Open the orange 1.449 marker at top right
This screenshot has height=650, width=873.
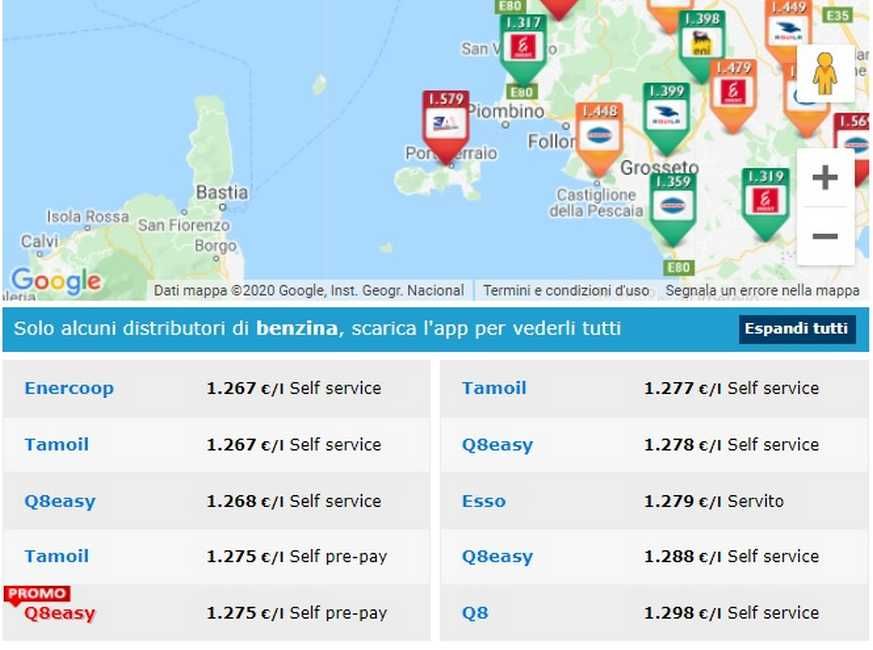point(787,31)
